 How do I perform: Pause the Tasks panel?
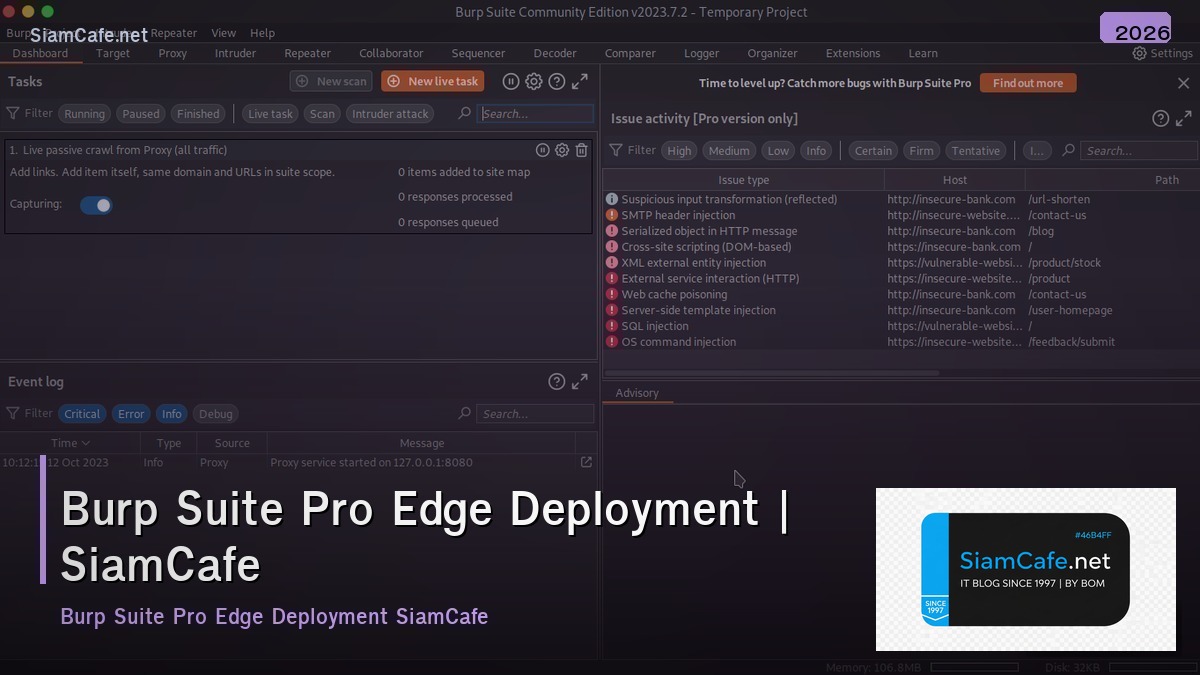tap(511, 81)
